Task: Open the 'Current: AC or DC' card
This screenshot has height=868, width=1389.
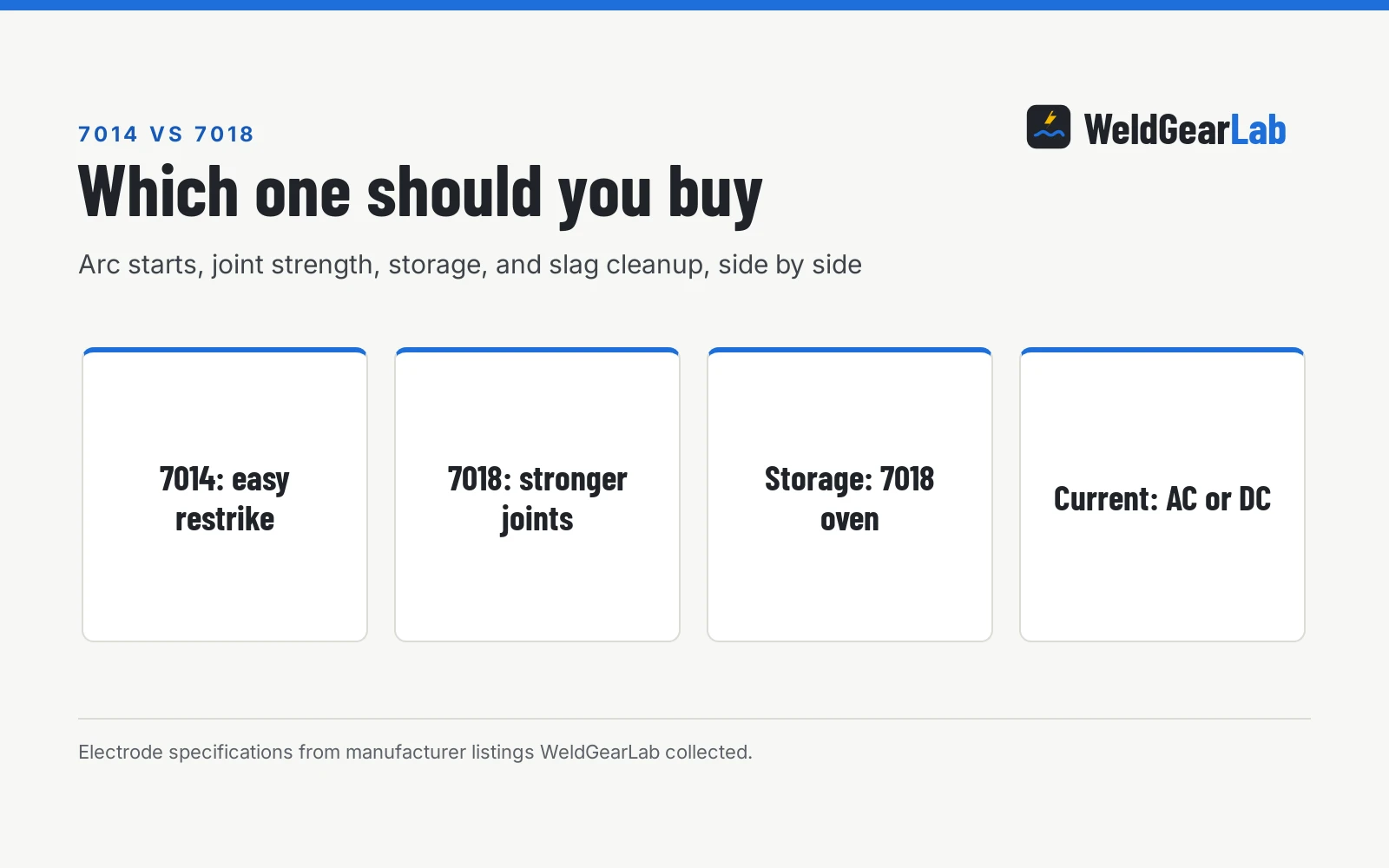Action: [x=1162, y=495]
